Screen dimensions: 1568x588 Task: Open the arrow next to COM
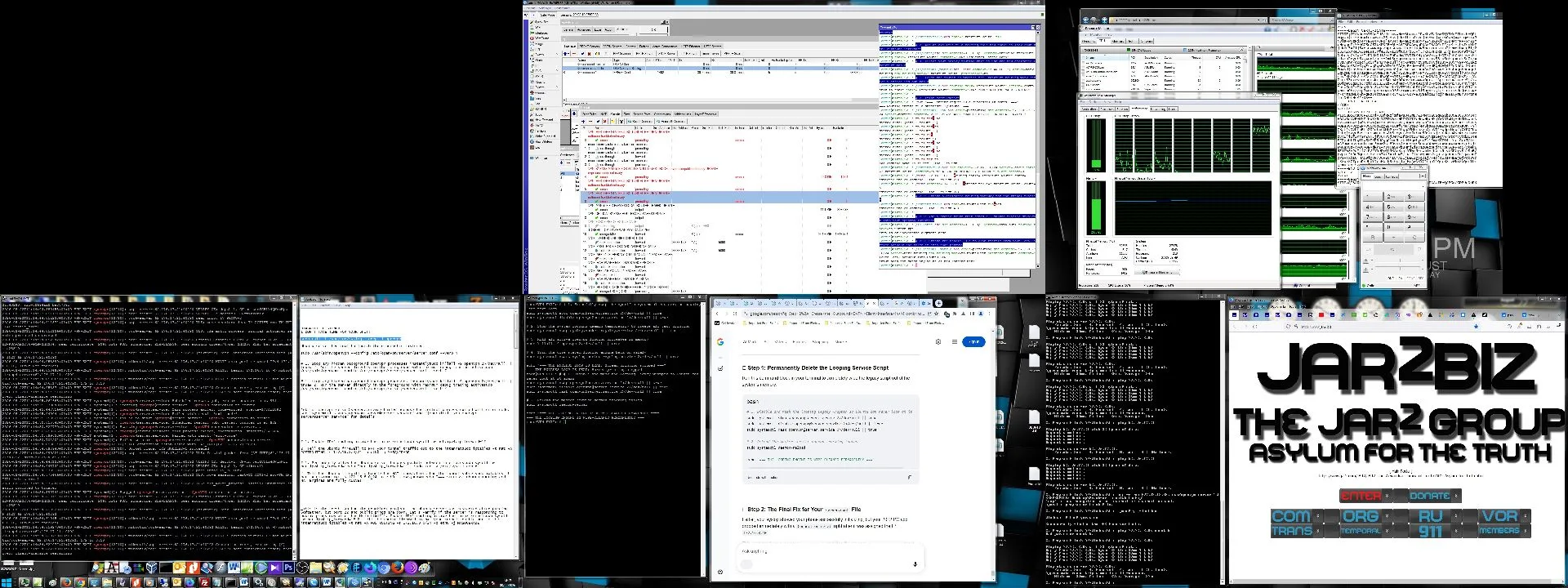(x=1316, y=516)
